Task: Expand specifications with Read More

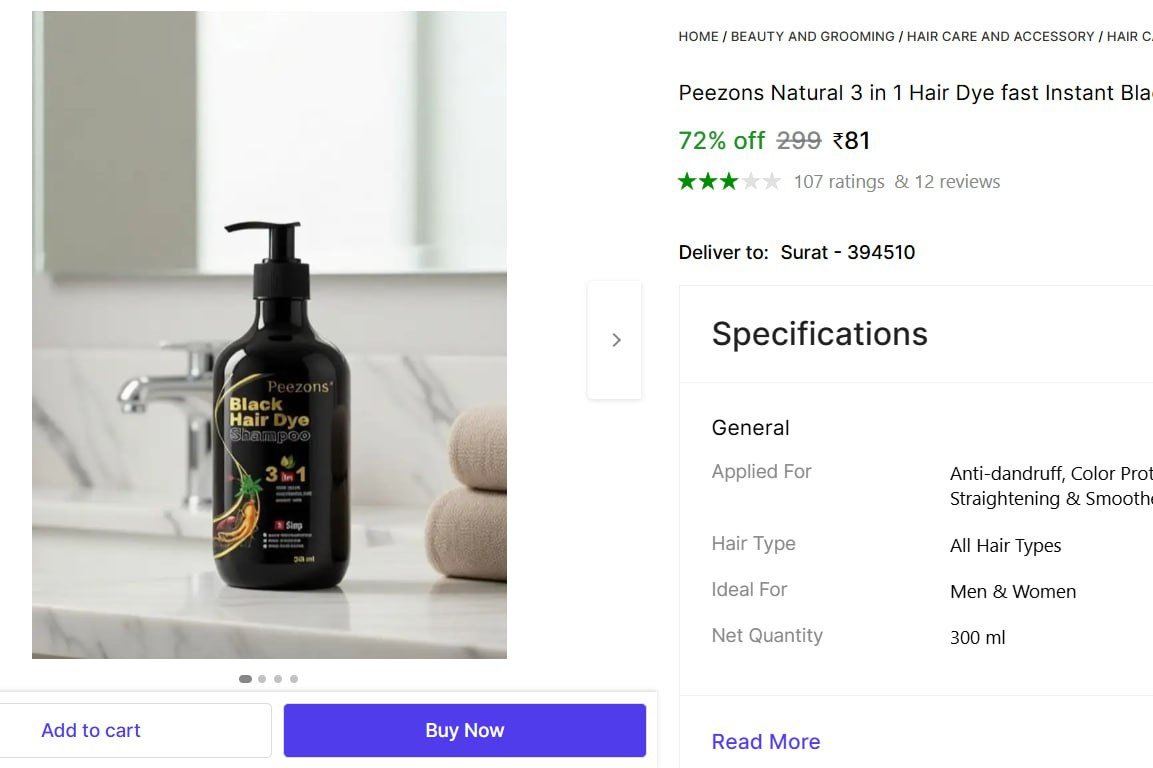Action: coord(765,741)
